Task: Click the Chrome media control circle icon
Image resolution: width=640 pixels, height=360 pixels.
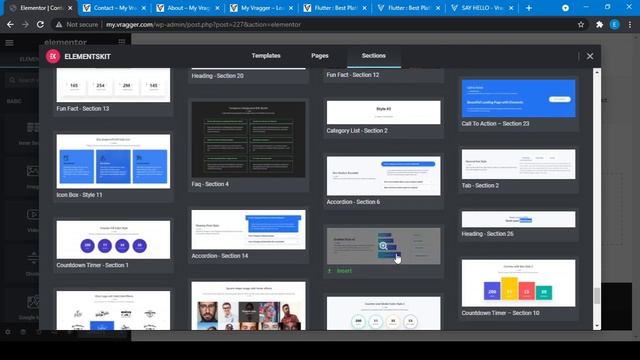Action: click(565, 8)
